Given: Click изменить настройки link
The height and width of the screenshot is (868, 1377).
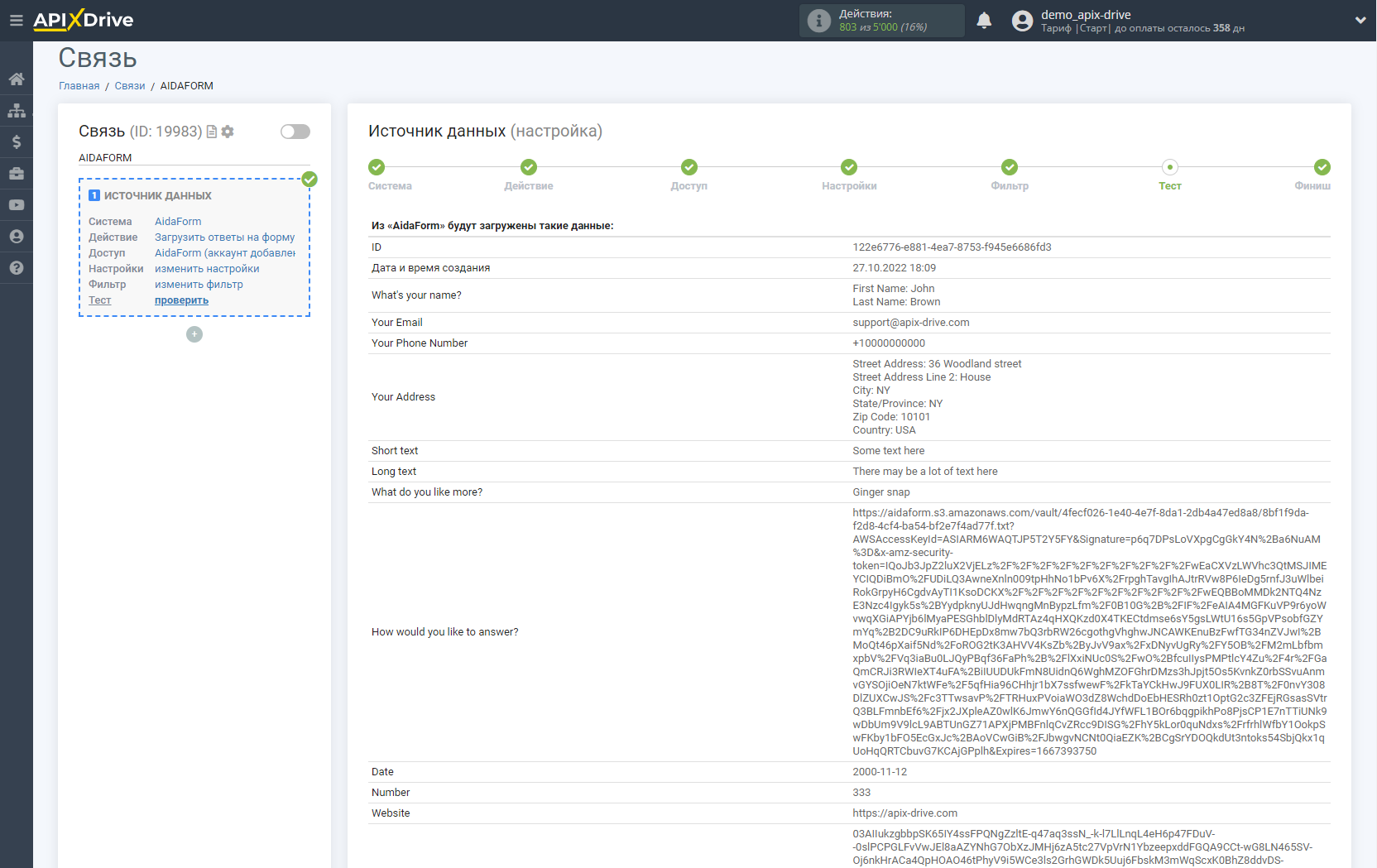Looking at the screenshot, I should pyautogui.click(x=207, y=269).
